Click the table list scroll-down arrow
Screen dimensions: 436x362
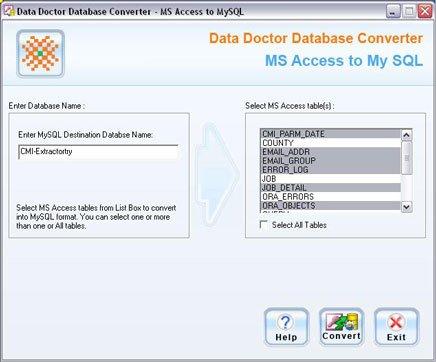pos(407,207)
